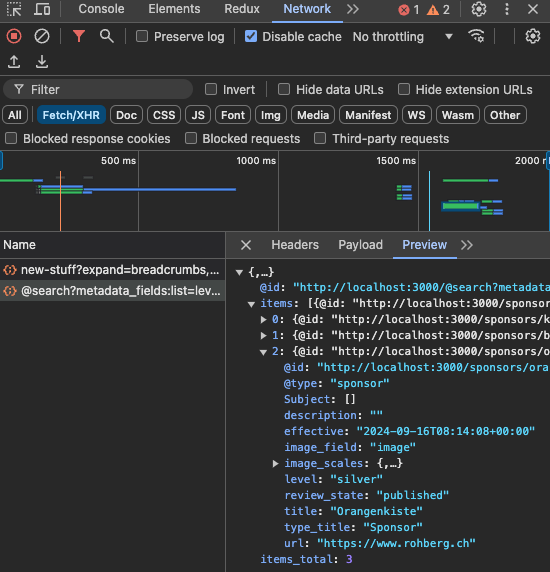Toggle the red filter funnel icon
Viewport: 550px width, 572px height.
click(79, 36)
